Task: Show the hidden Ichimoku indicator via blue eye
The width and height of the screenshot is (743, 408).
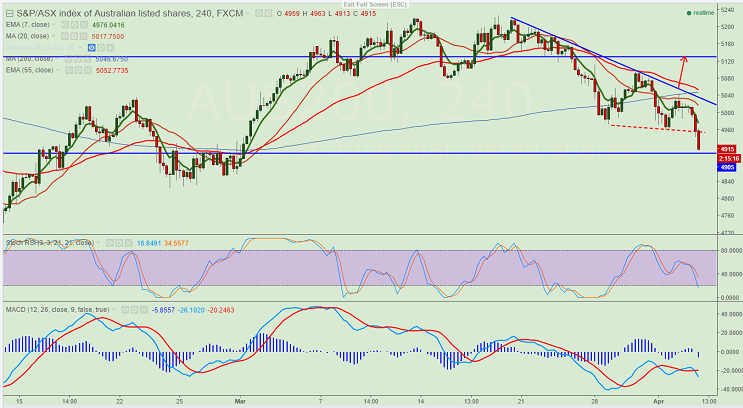Action: coord(91,47)
